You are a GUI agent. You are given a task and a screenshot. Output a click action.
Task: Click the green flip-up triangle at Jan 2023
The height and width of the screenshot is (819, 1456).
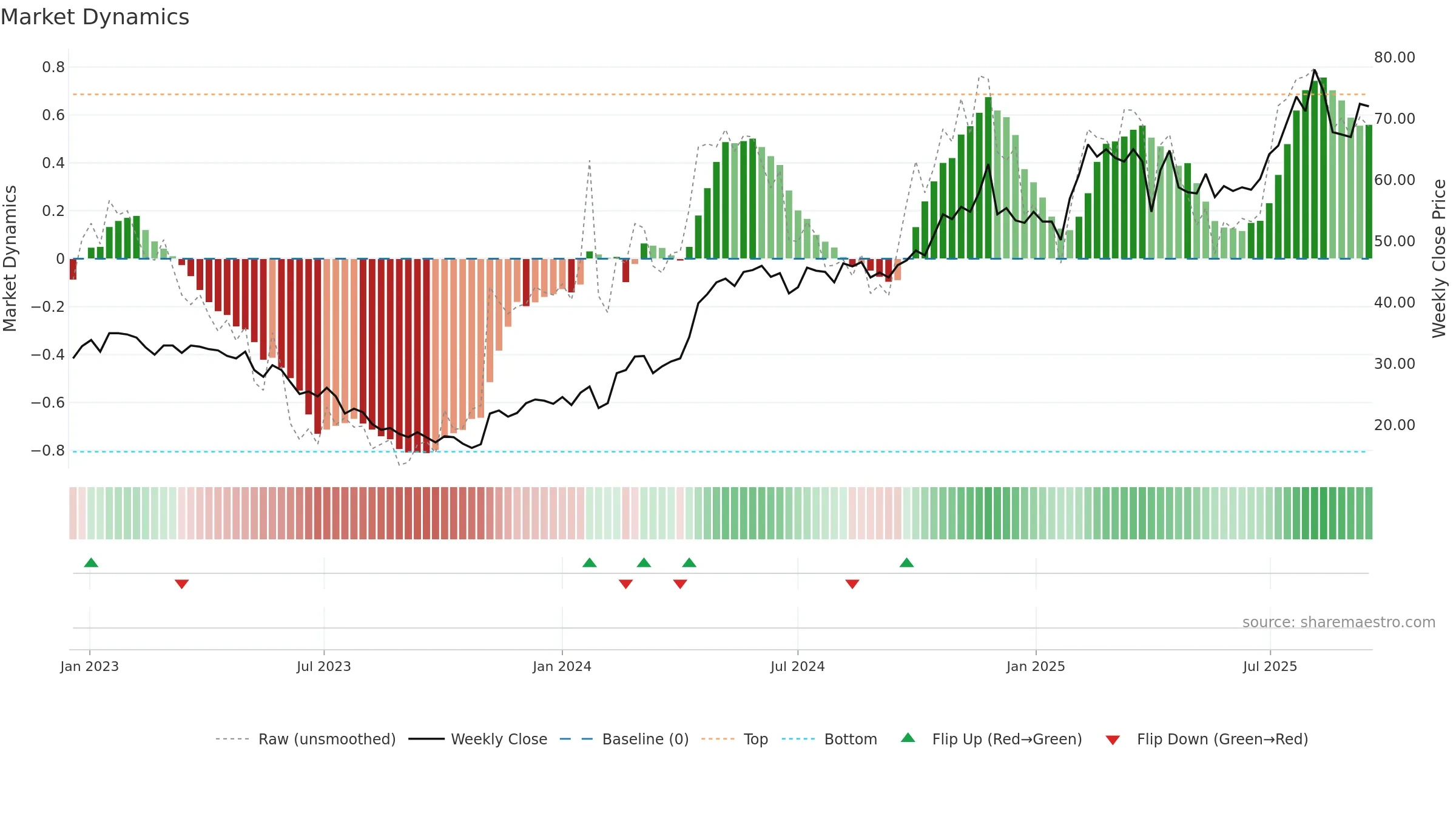click(x=91, y=562)
